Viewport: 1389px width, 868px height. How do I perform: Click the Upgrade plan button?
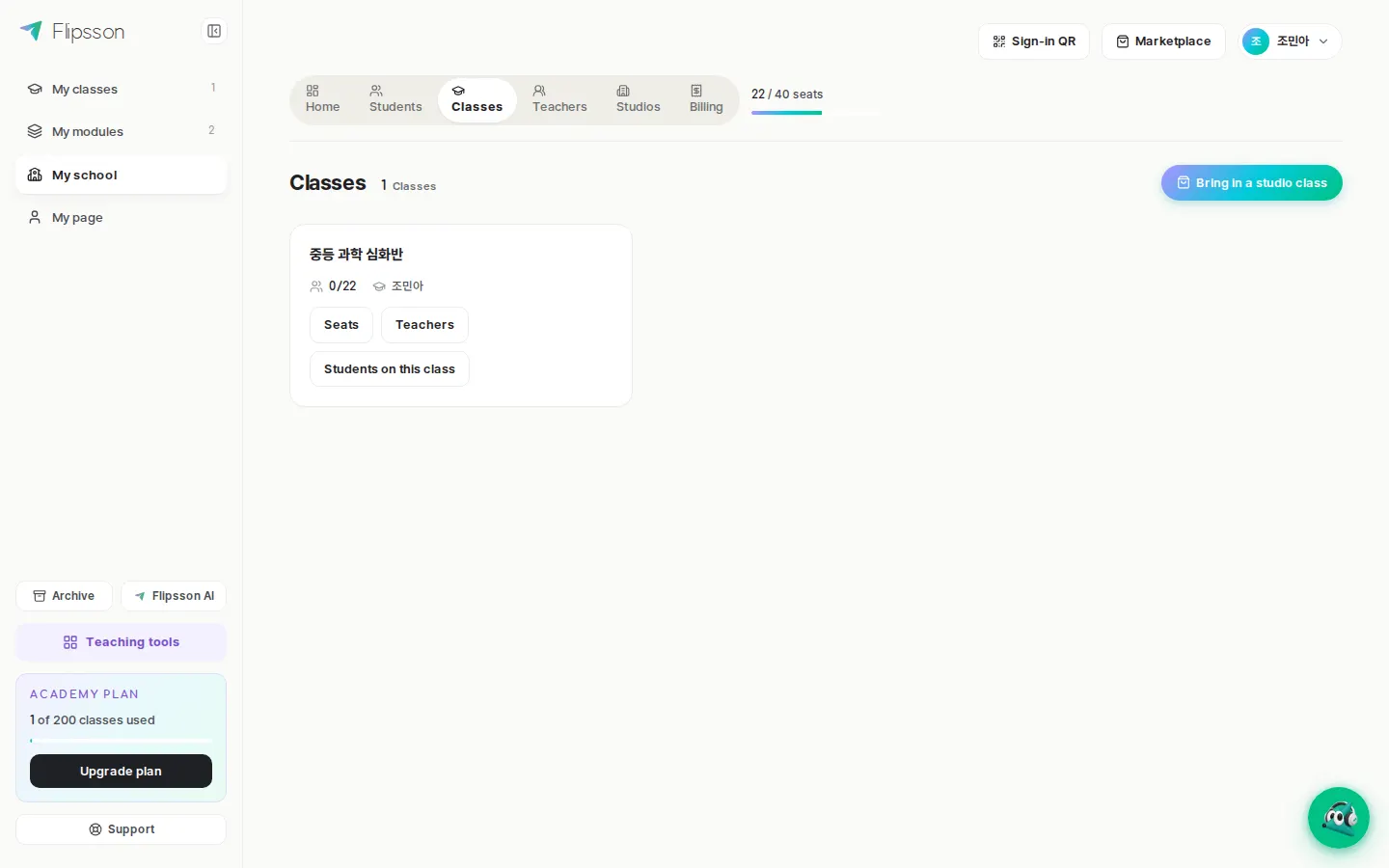[x=122, y=772]
